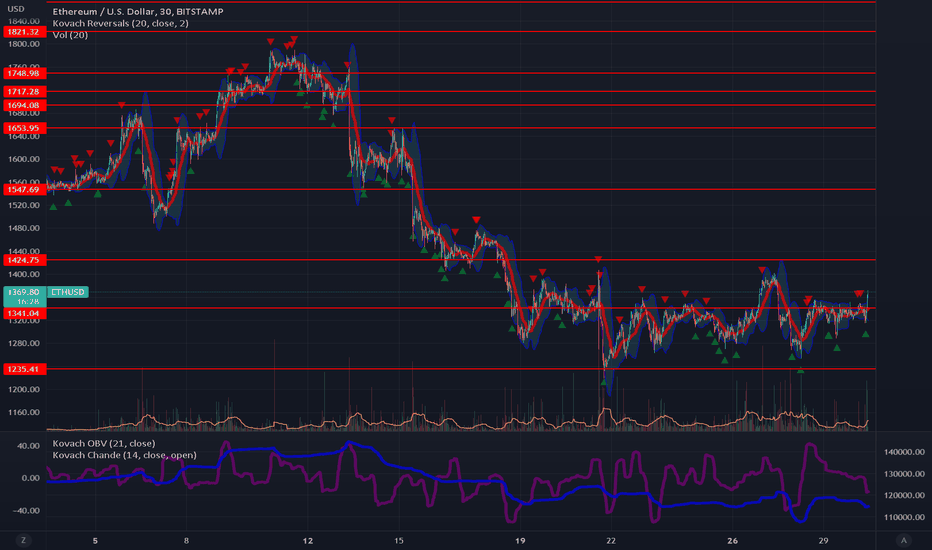The width and height of the screenshot is (932, 550).
Task: Click the 1341.04 price level label
Action: coord(24,313)
